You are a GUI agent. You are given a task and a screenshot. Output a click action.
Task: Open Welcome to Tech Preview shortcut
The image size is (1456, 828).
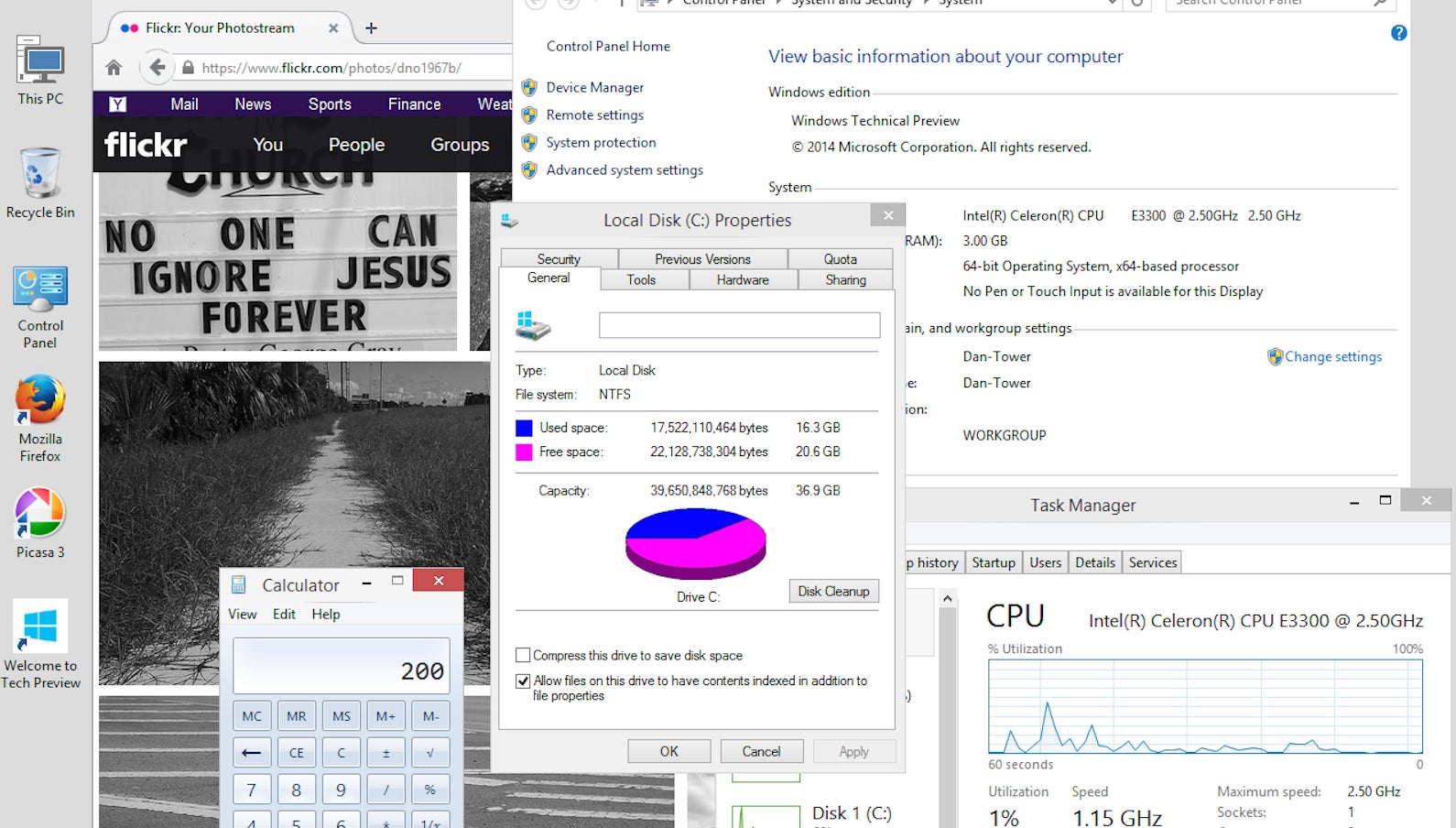point(40,643)
